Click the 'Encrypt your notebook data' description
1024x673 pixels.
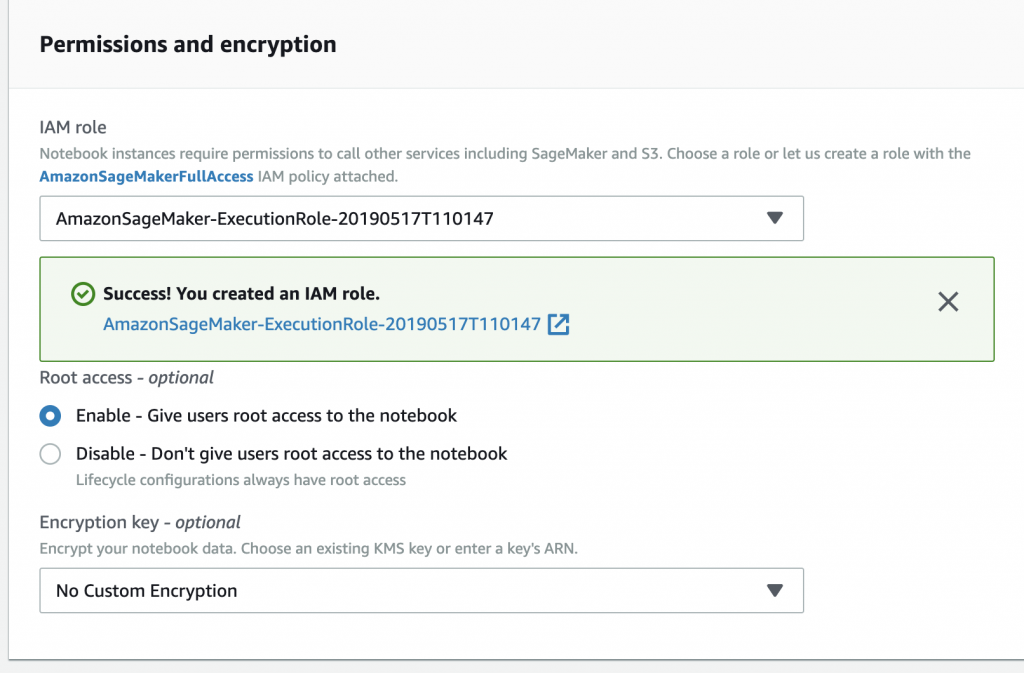[308, 548]
